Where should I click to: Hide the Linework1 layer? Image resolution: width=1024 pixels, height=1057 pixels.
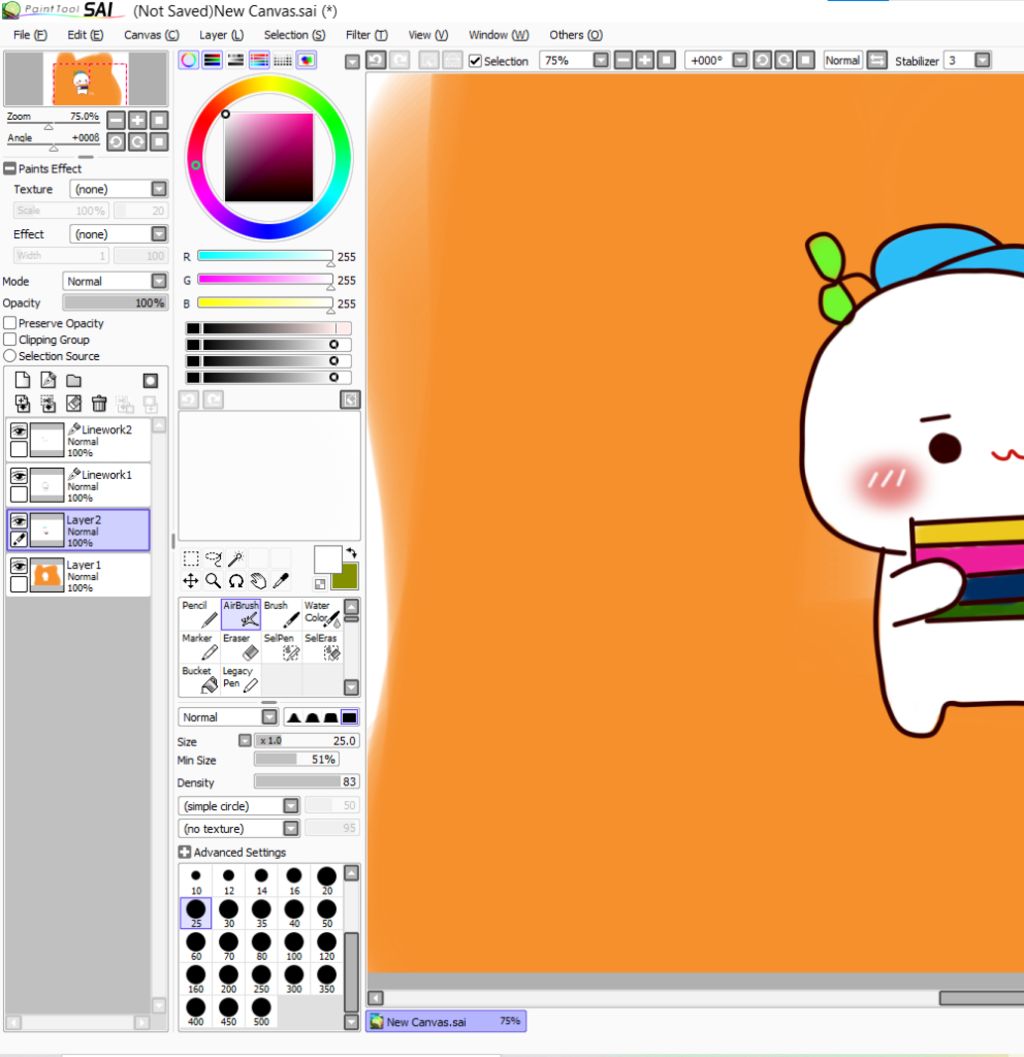click(19, 476)
